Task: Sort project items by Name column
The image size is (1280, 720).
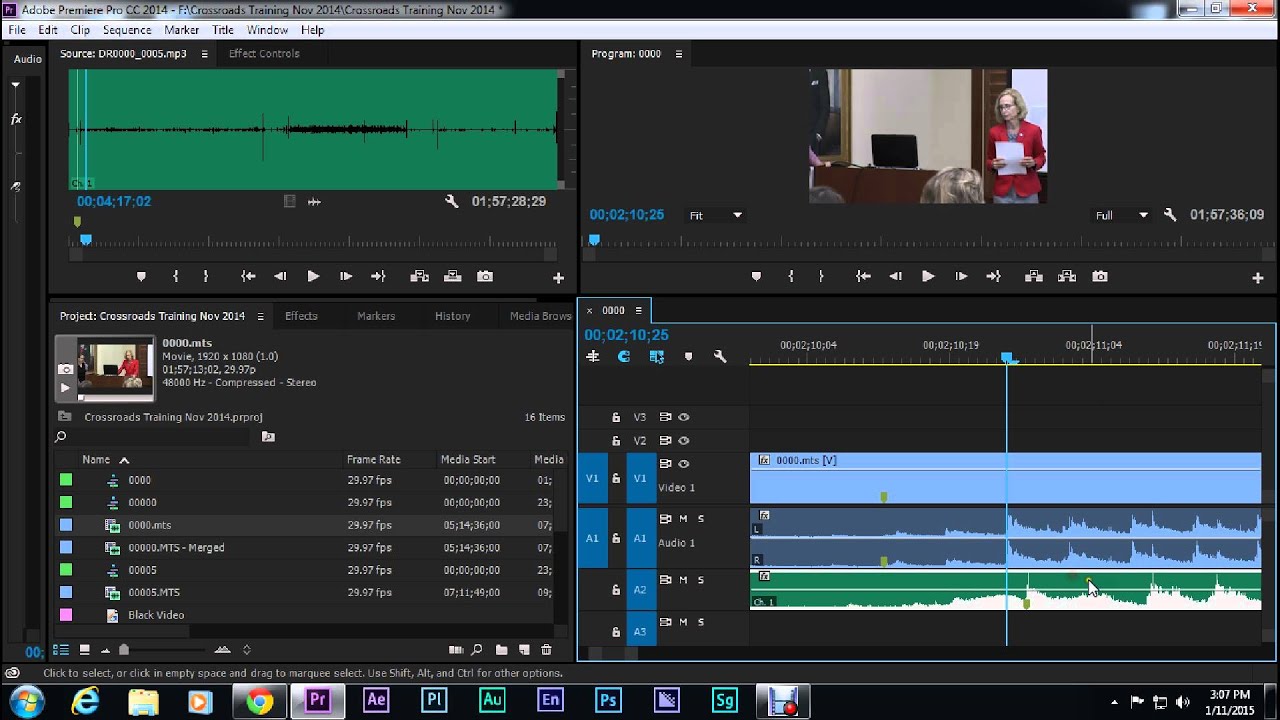Action: 96,460
